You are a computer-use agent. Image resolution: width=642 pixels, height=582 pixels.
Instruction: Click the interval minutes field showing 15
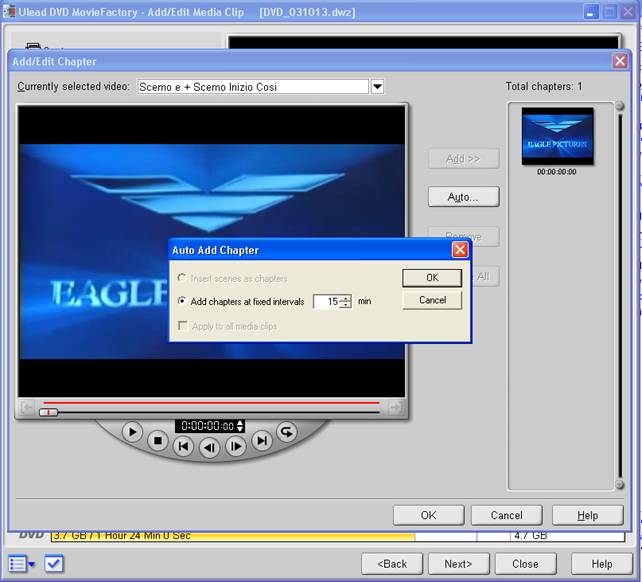(x=326, y=301)
